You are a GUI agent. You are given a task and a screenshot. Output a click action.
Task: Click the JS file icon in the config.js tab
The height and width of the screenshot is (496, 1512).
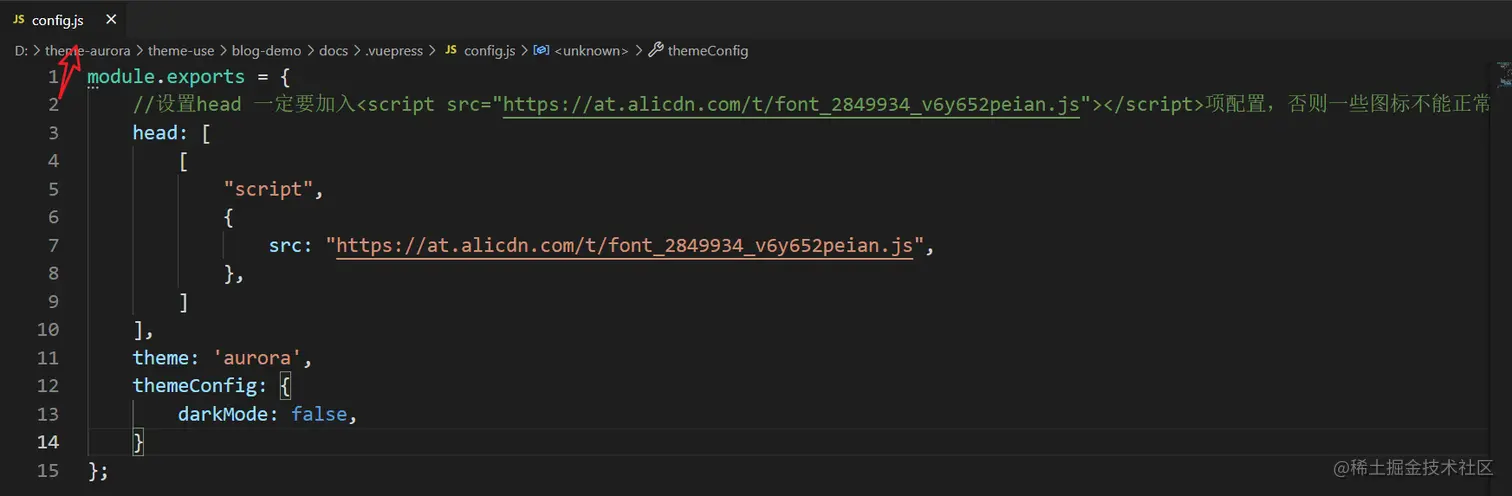pyautogui.click(x=19, y=20)
